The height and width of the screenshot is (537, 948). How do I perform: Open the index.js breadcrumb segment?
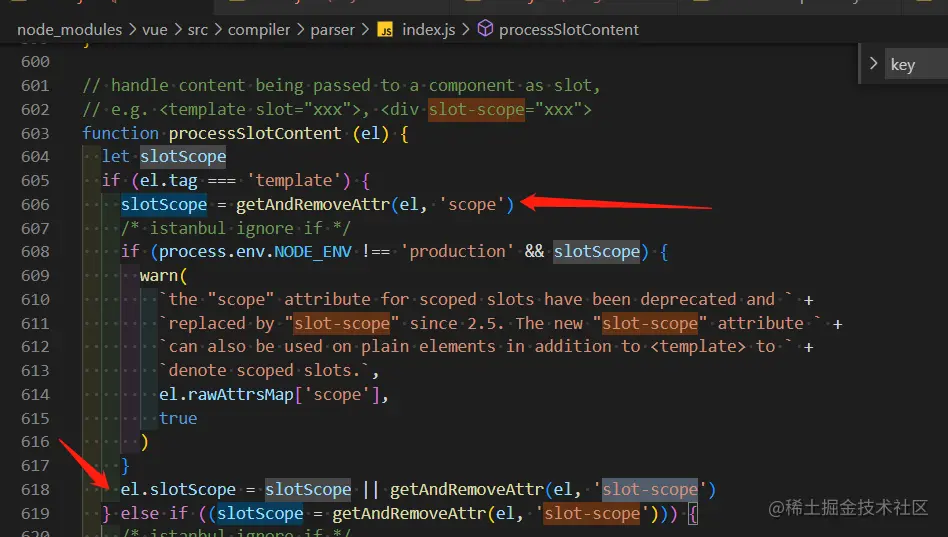point(429,30)
